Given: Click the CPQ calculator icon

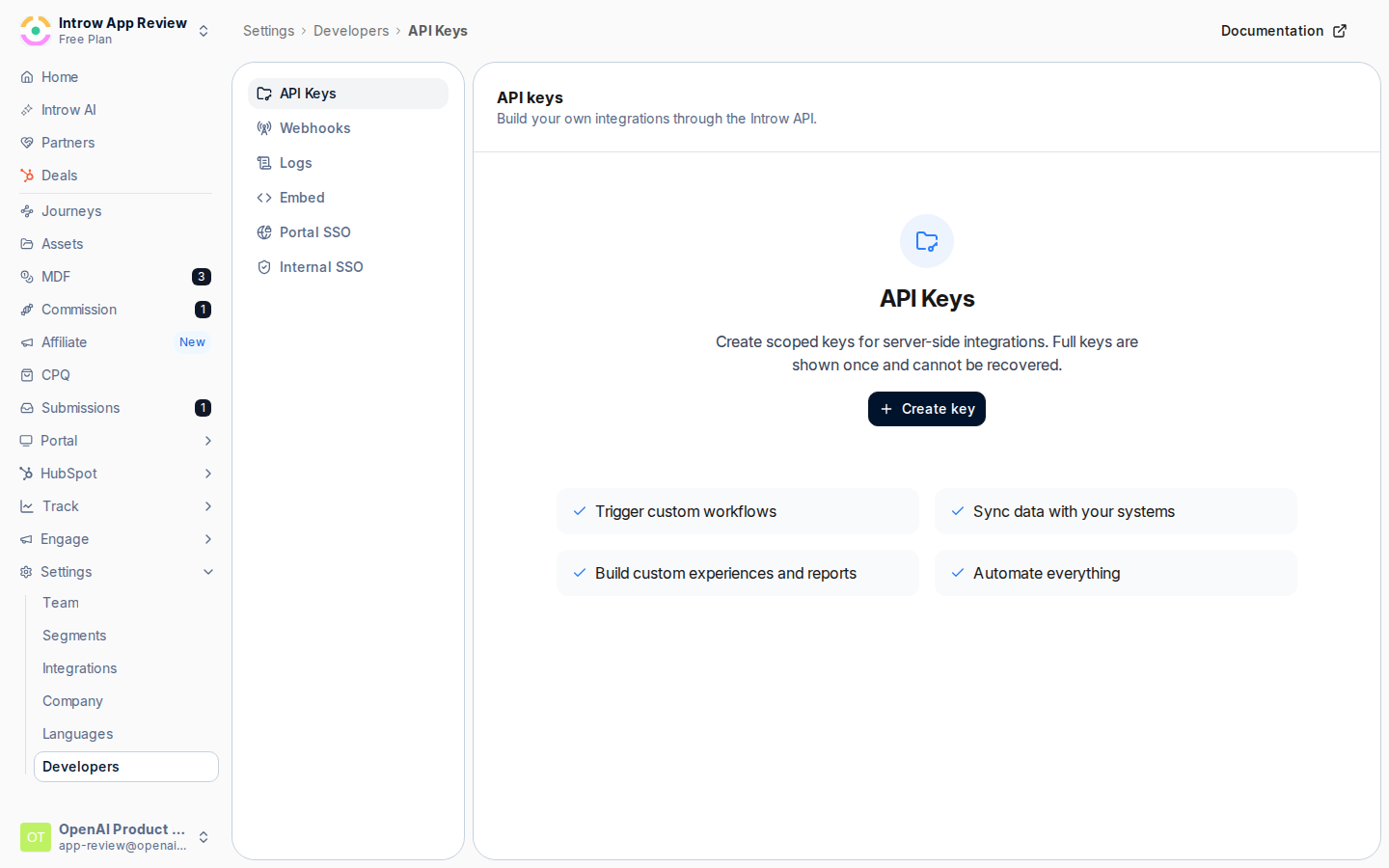Looking at the screenshot, I should (27, 375).
